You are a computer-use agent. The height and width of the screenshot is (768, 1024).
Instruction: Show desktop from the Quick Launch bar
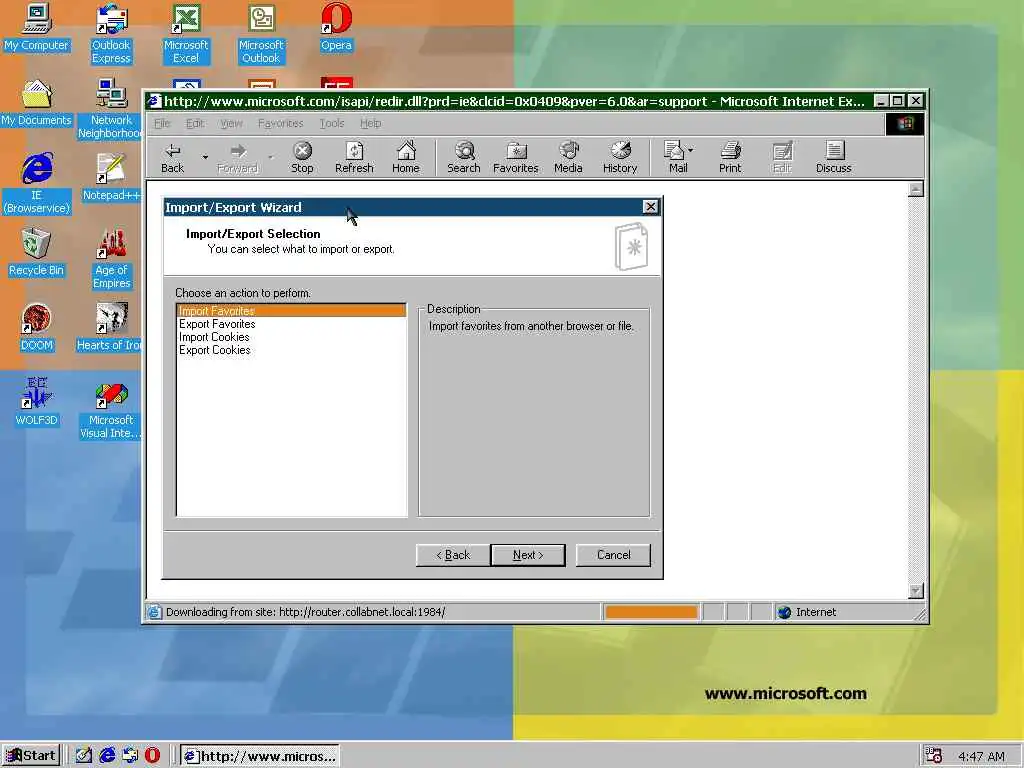pos(84,756)
